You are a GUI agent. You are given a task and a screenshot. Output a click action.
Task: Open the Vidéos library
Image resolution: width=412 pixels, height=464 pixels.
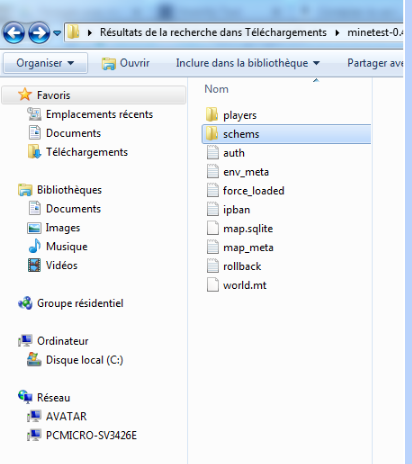click(x=62, y=265)
